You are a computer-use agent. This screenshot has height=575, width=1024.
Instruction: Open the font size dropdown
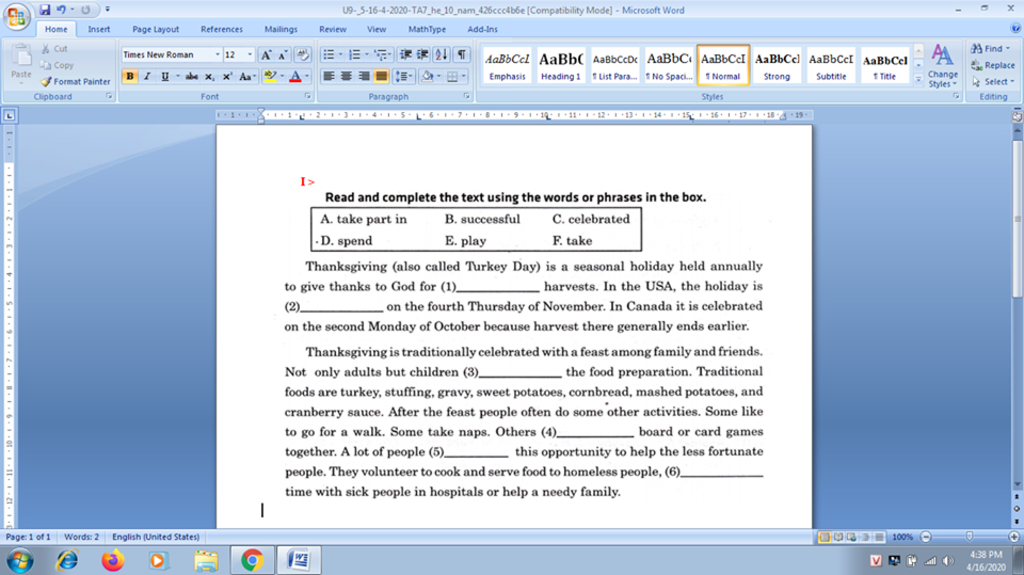(249, 55)
